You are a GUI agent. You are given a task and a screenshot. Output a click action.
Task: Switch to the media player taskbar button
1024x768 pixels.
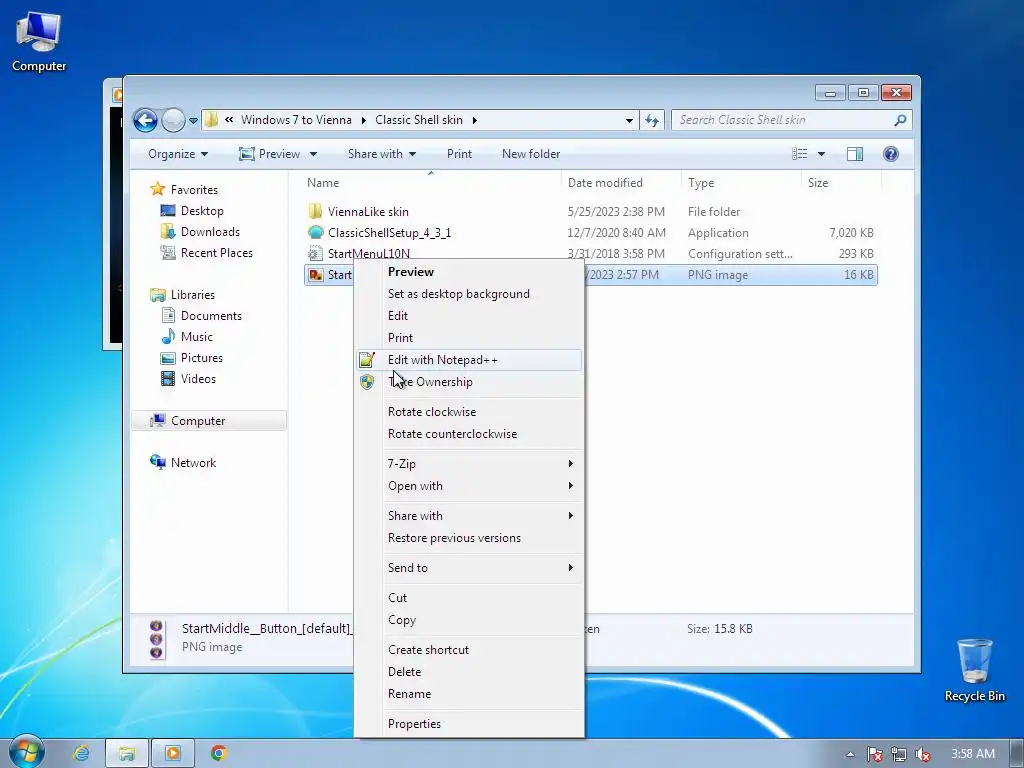[x=173, y=753]
